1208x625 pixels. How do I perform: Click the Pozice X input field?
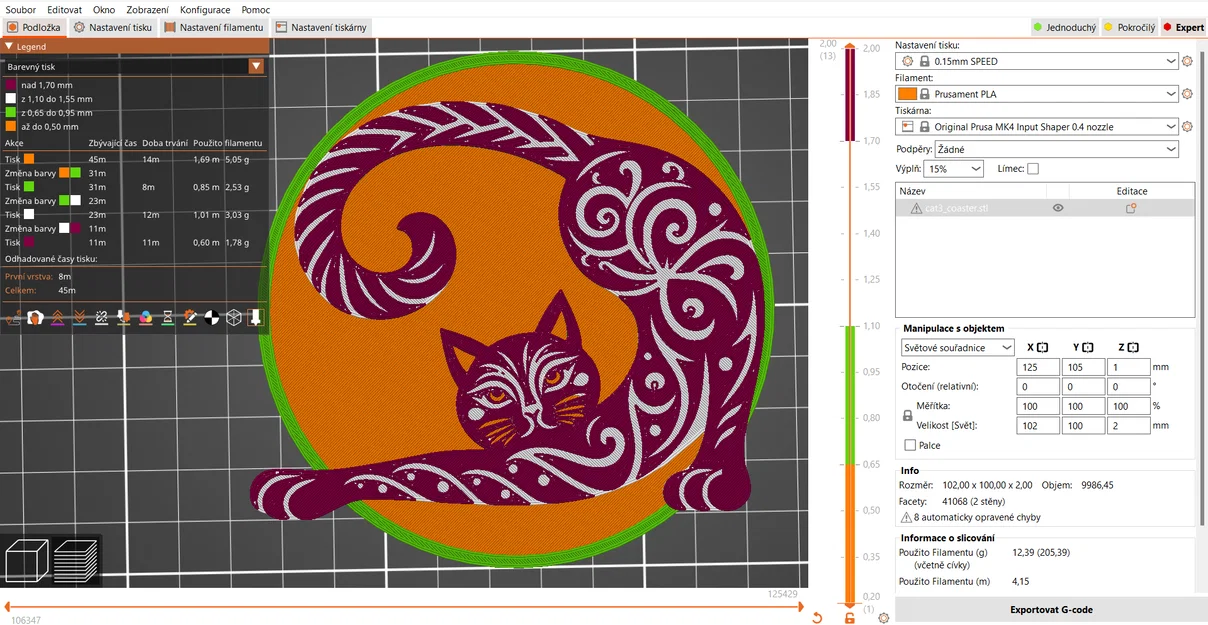click(1038, 367)
